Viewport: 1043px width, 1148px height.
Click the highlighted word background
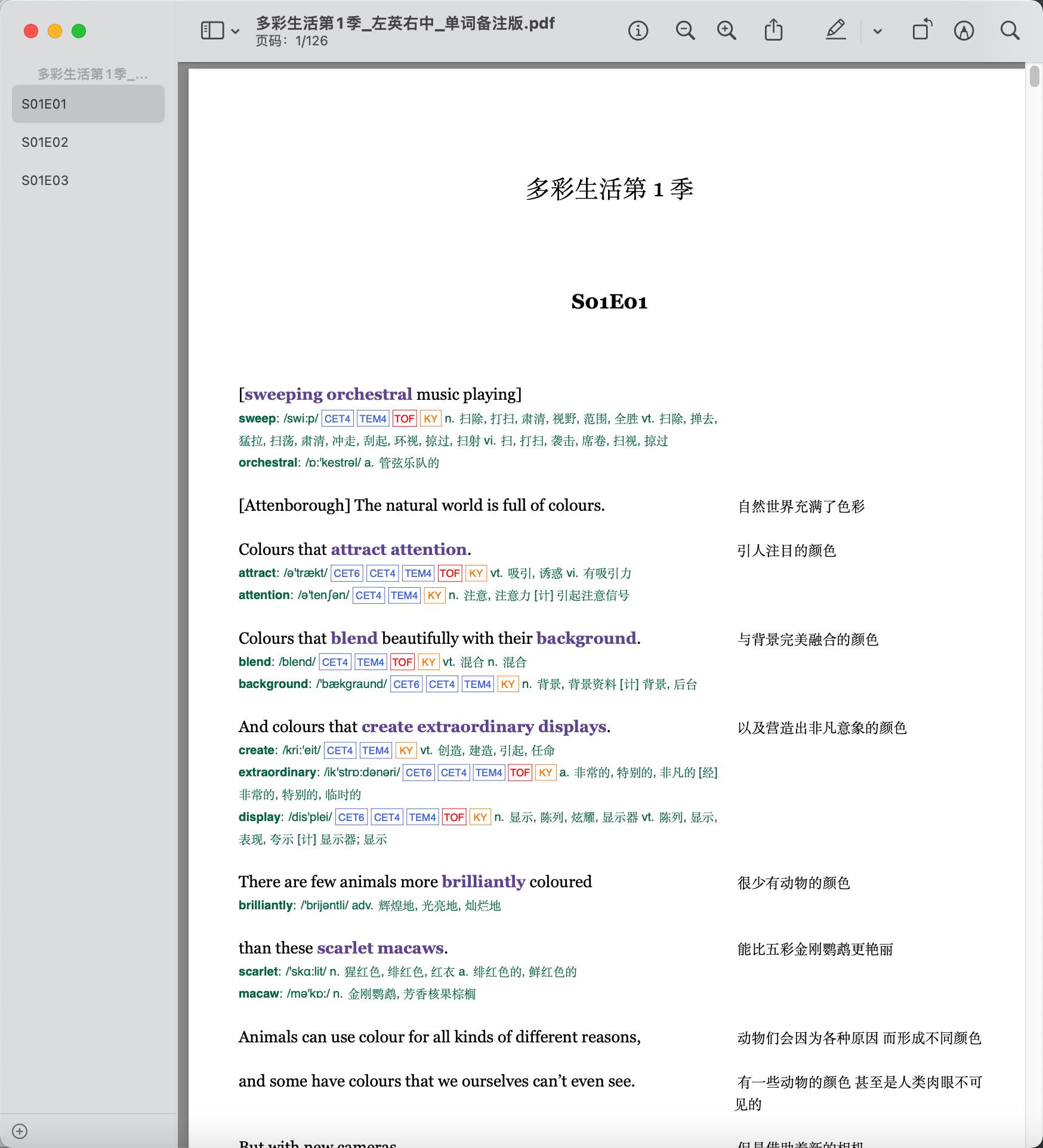(586, 638)
